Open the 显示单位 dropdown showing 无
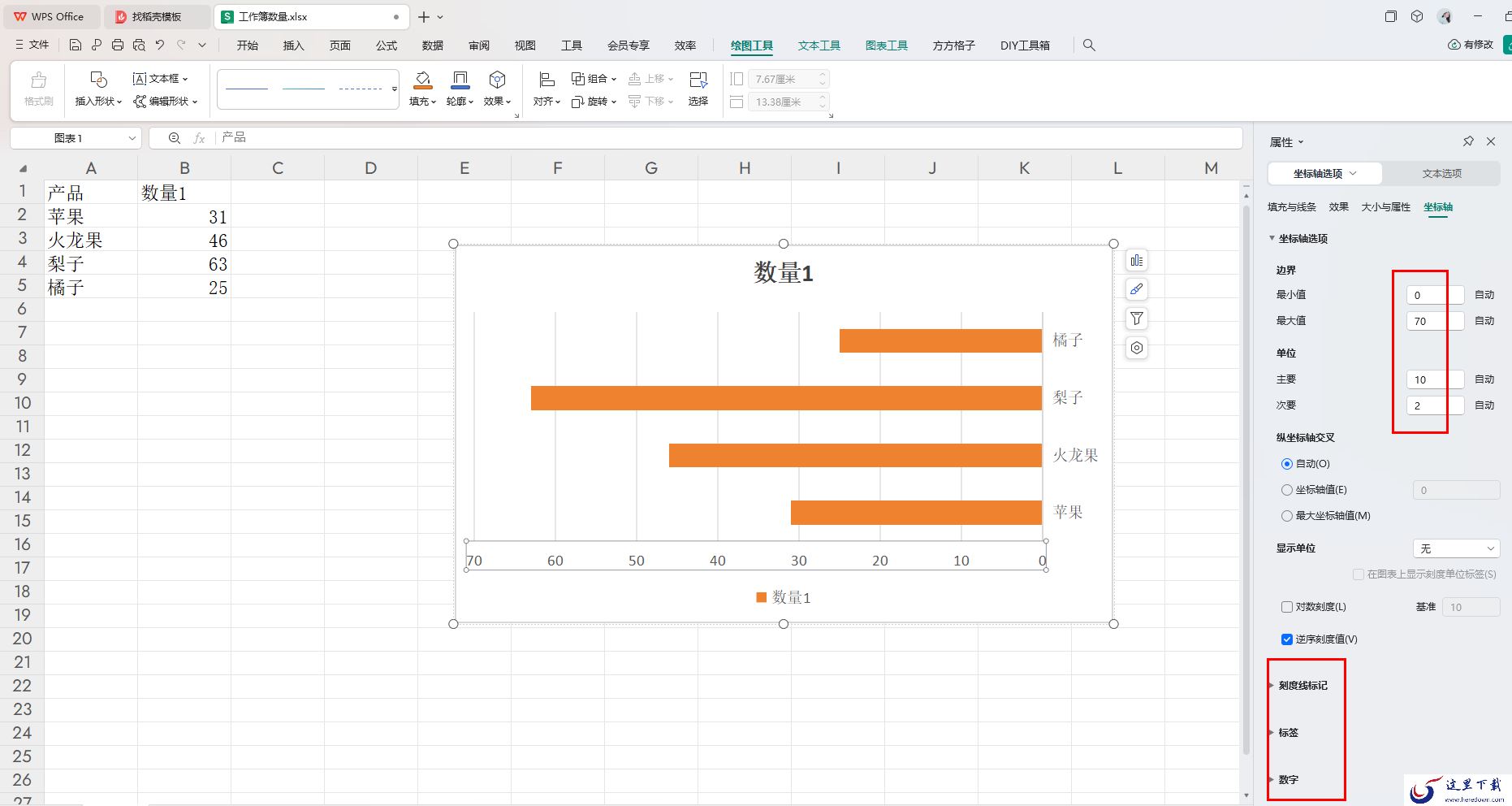The width and height of the screenshot is (1512, 806). 1456,548
